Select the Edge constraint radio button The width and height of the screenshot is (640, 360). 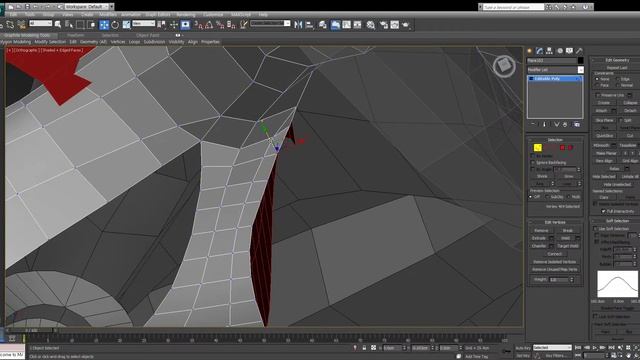point(618,79)
